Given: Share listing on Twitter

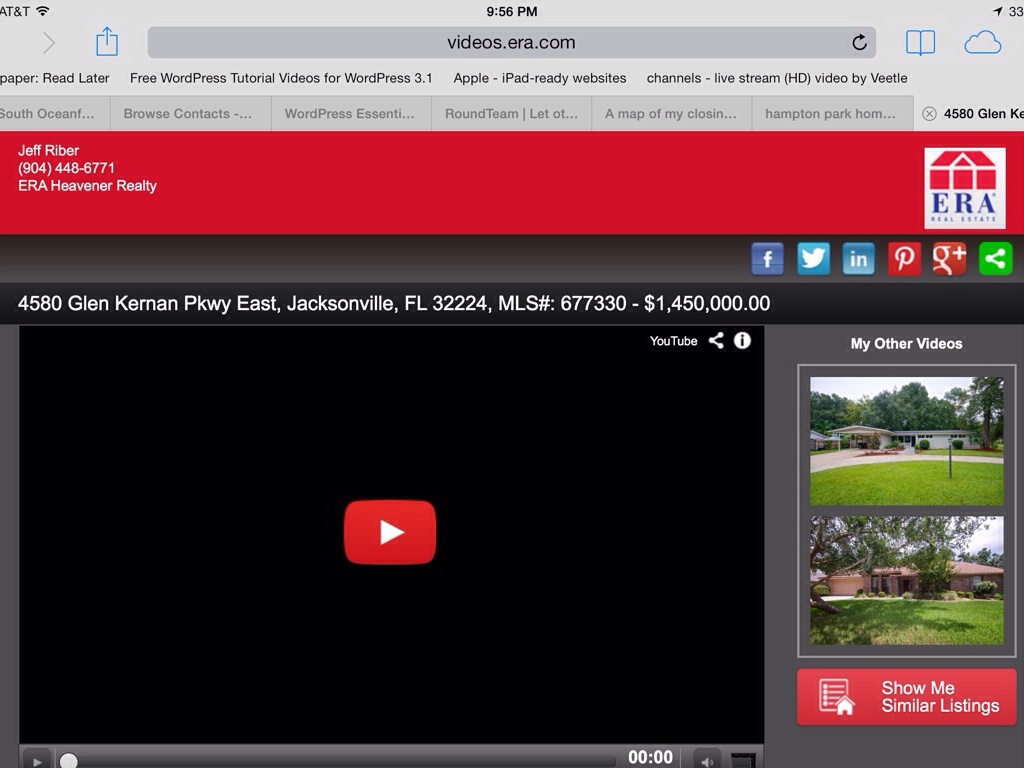Looking at the screenshot, I should 813,259.
